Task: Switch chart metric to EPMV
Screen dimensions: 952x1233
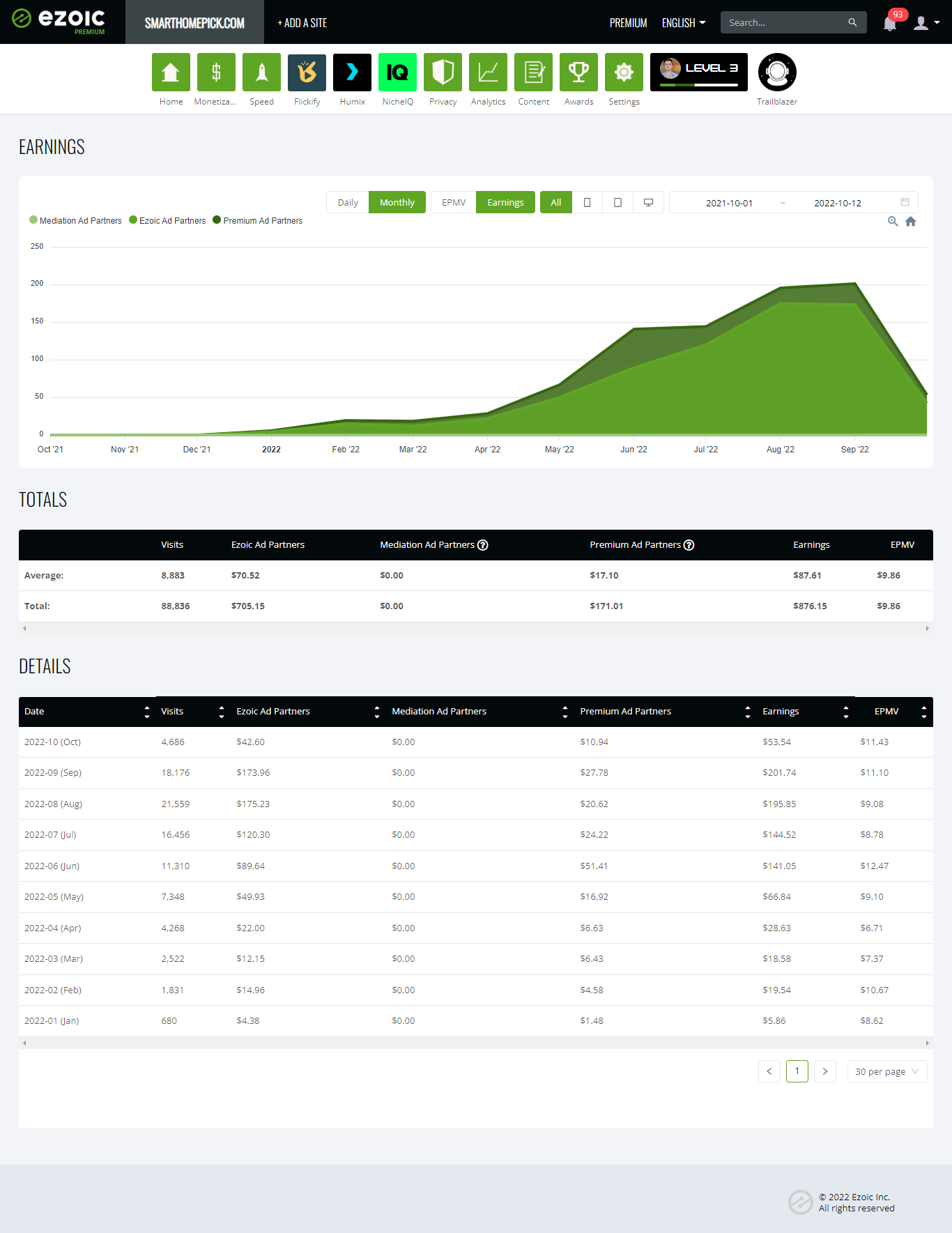Action: point(454,202)
